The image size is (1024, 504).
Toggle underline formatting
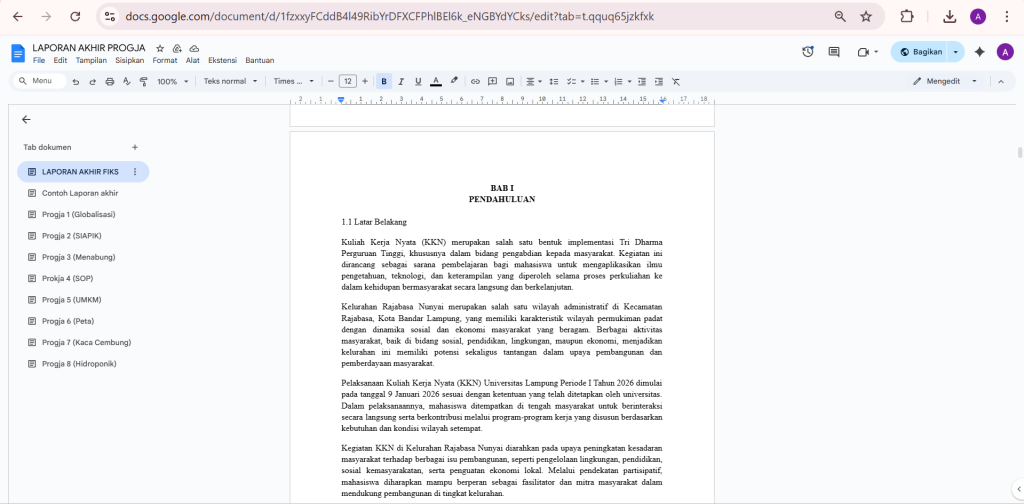click(418, 81)
